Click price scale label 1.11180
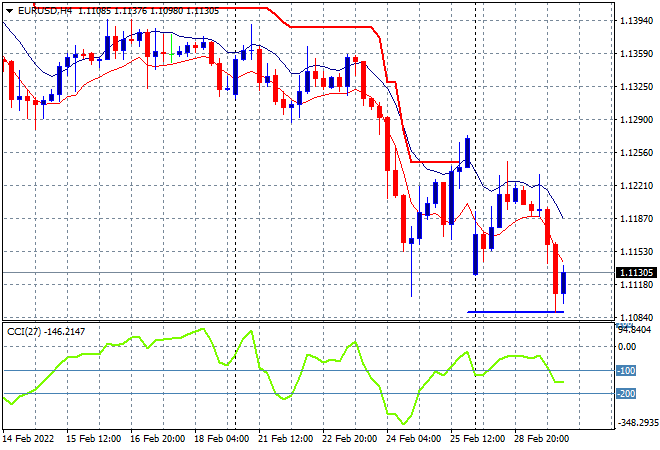660x450 pixels. click(x=636, y=285)
